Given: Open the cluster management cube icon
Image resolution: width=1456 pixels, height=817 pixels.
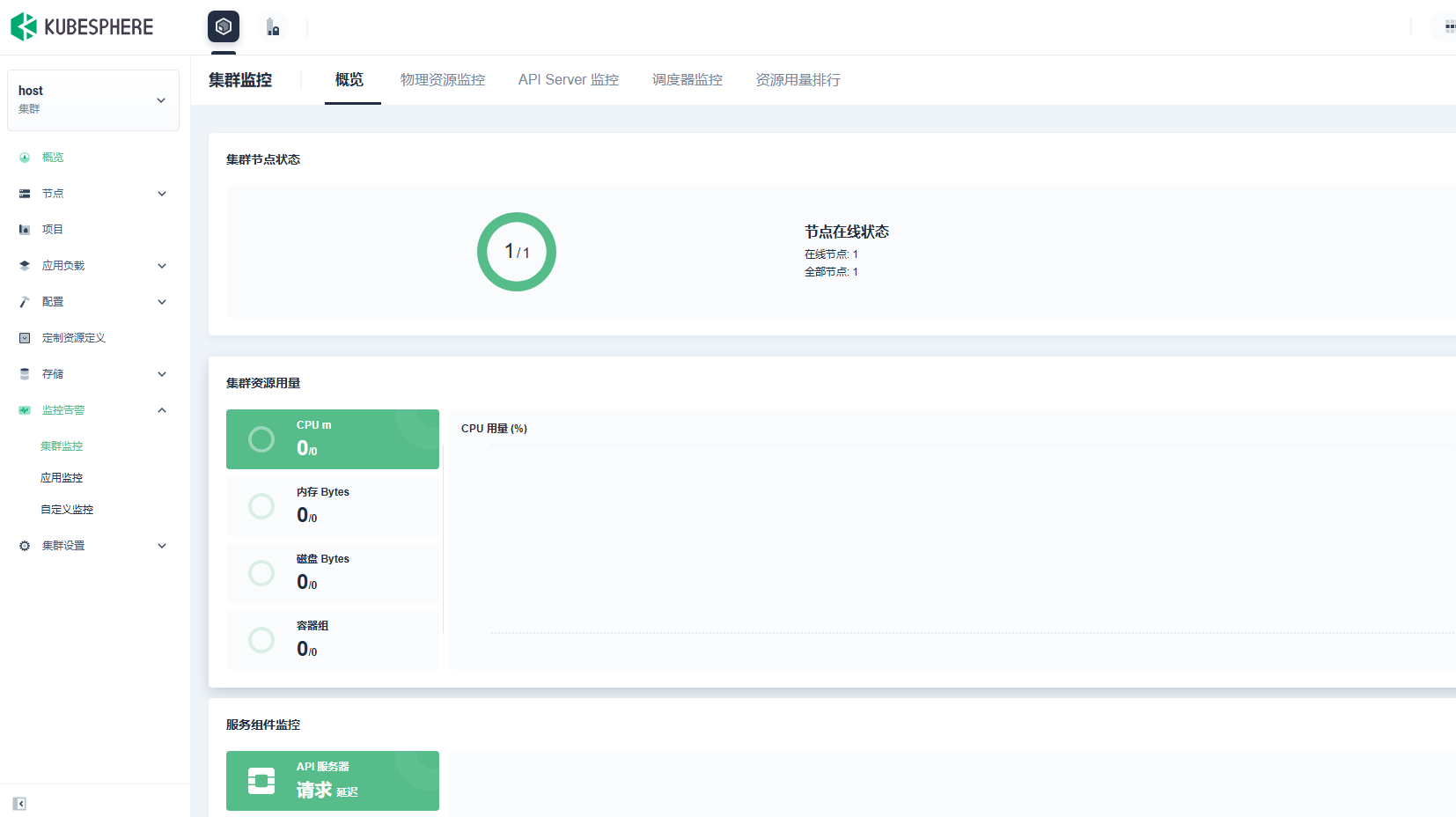Looking at the screenshot, I should [x=224, y=26].
